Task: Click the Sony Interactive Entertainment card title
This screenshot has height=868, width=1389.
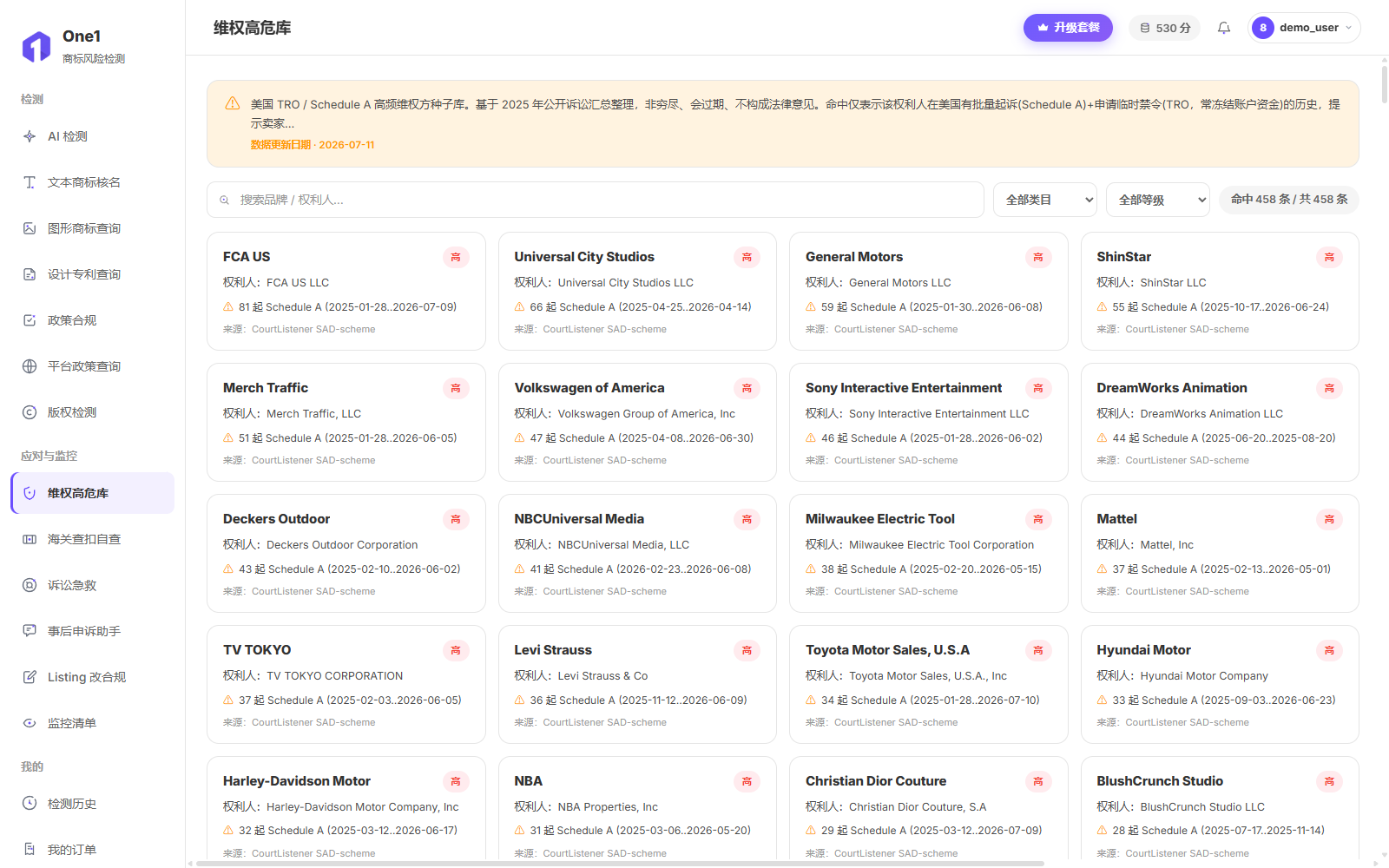Action: click(x=904, y=388)
